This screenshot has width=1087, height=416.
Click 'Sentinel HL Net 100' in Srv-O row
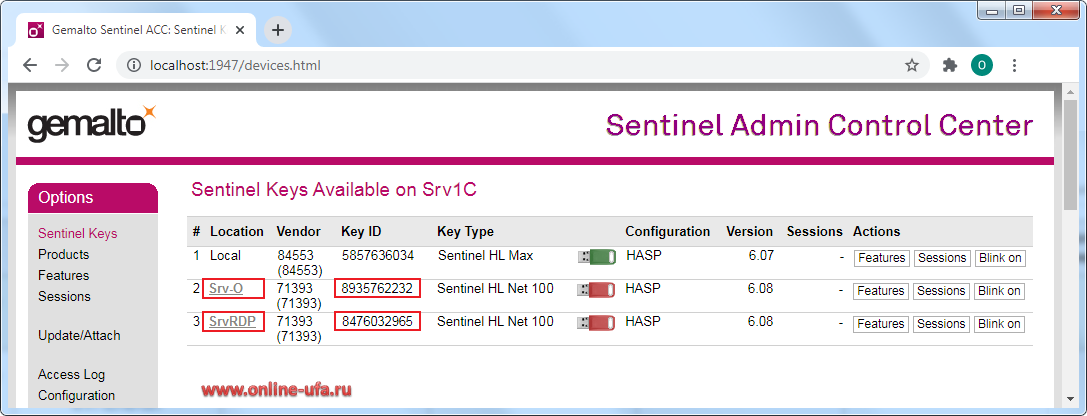click(495, 288)
